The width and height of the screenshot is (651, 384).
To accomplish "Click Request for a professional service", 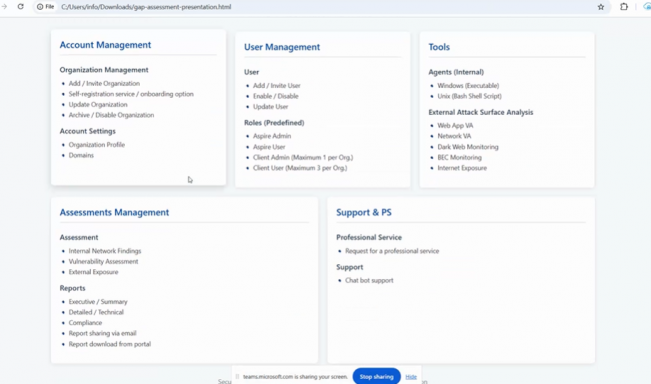I will [392, 251].
